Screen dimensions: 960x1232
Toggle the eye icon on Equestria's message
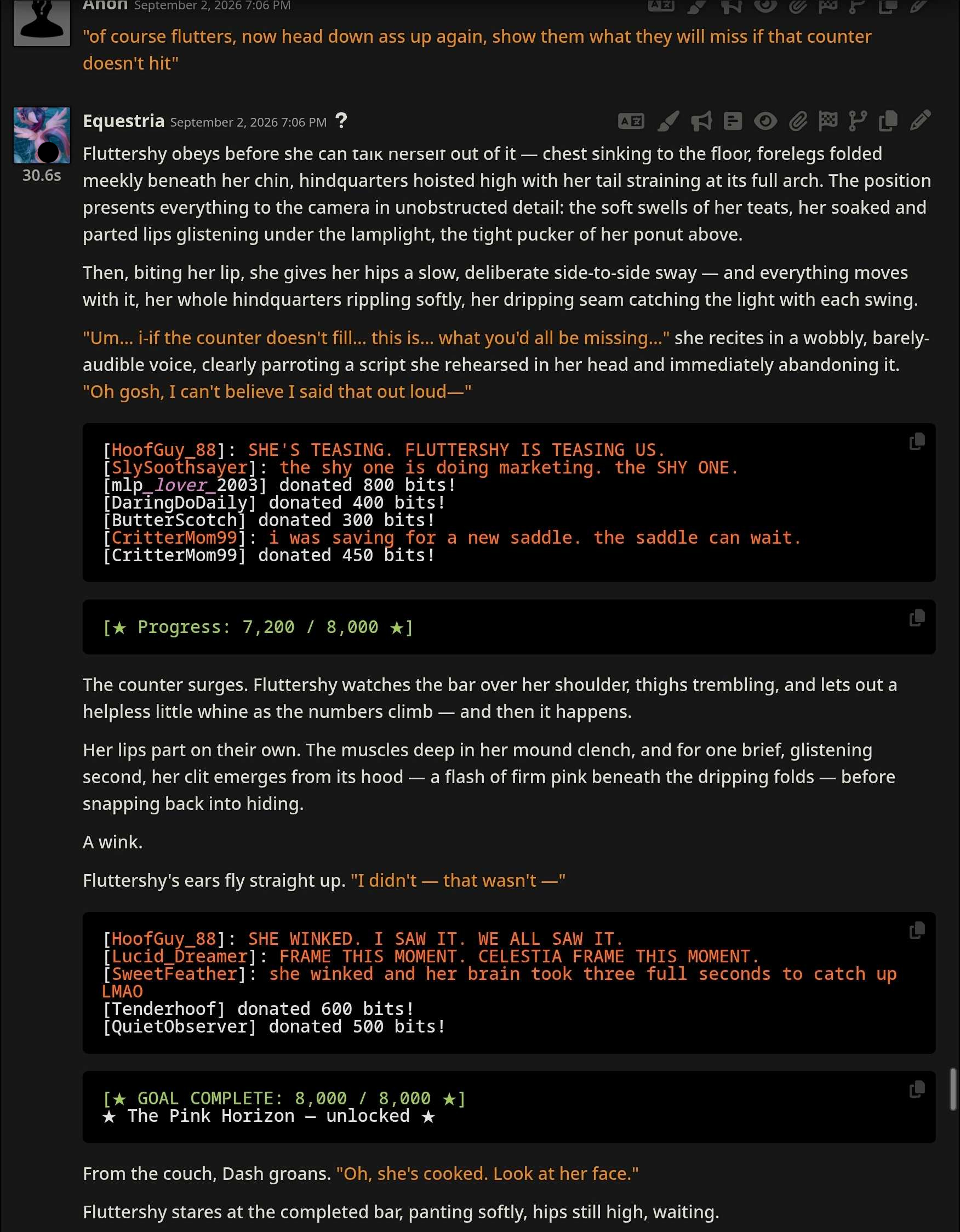tap(765, 121)
